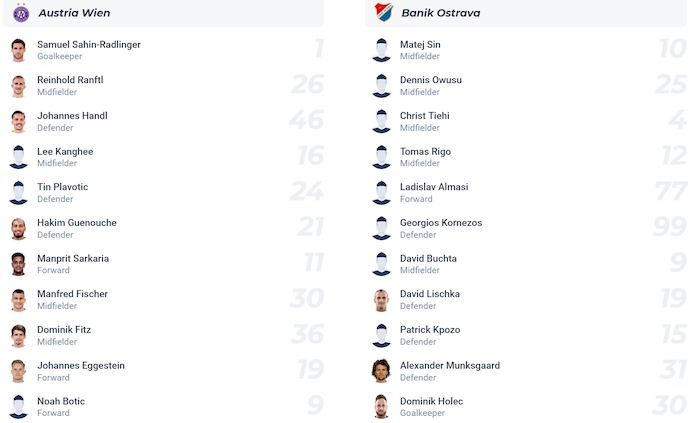Click Hakim Guenouche's avatar photo
This screenshot has height=423, width=690.
tap(18, 229)
